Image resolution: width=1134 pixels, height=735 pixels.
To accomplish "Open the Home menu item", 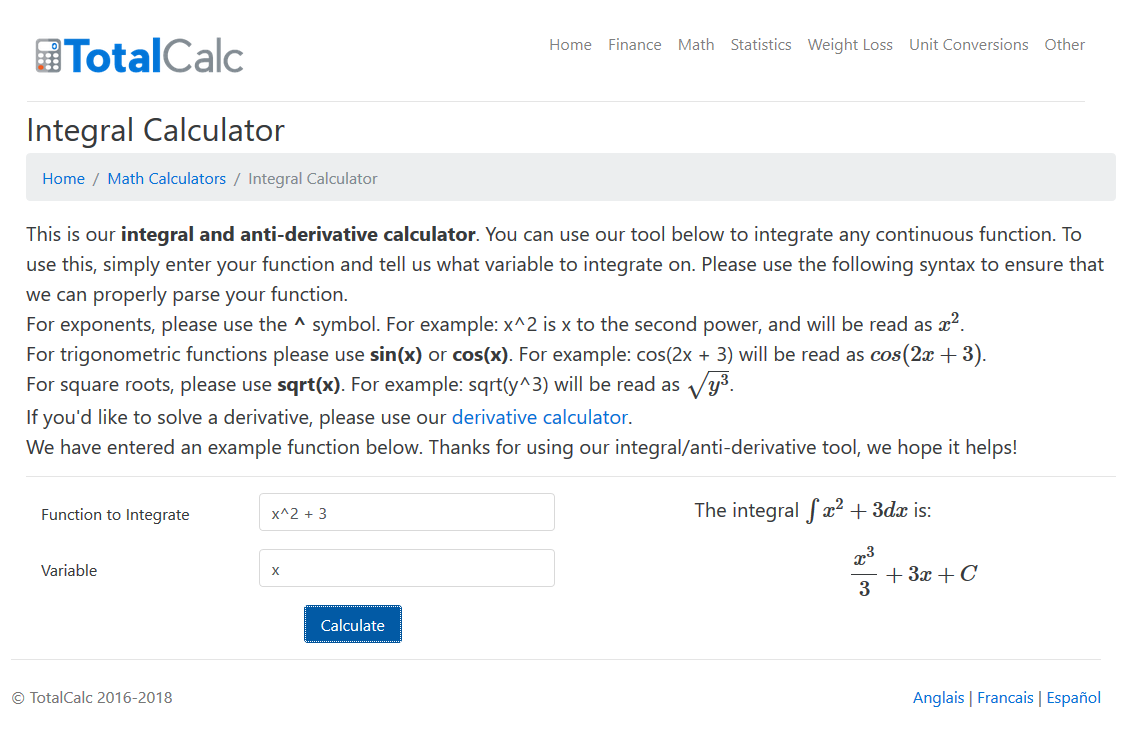I will (570, 44).
